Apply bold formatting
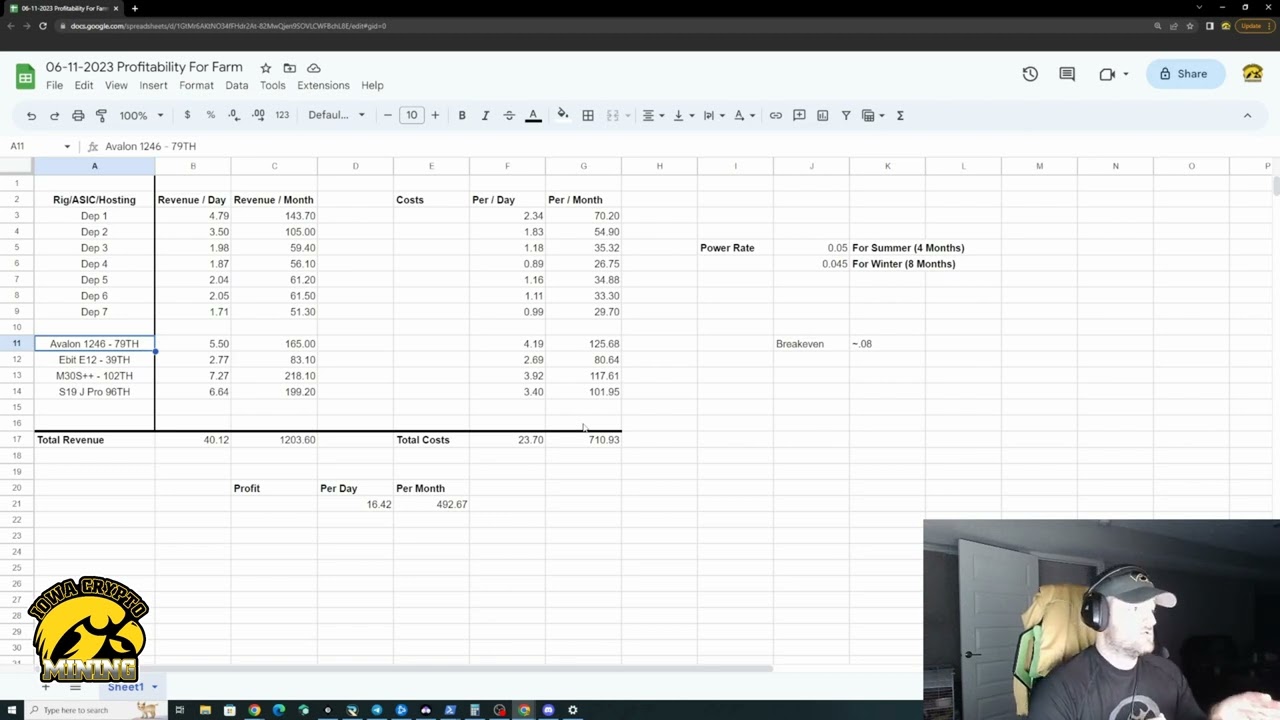The height and width of the screenshot is (720, 1280). pyautogui.click(x=462, y=116)
